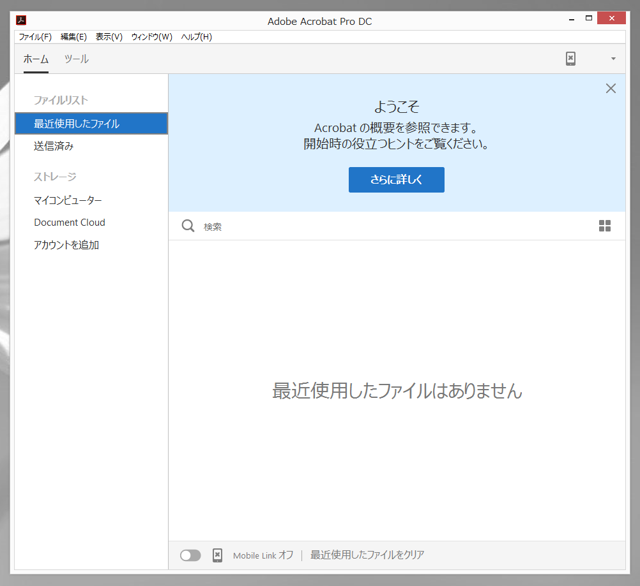Close the ようこそ welcome banner
Screen dimensions: 640x586
[611, 89]
